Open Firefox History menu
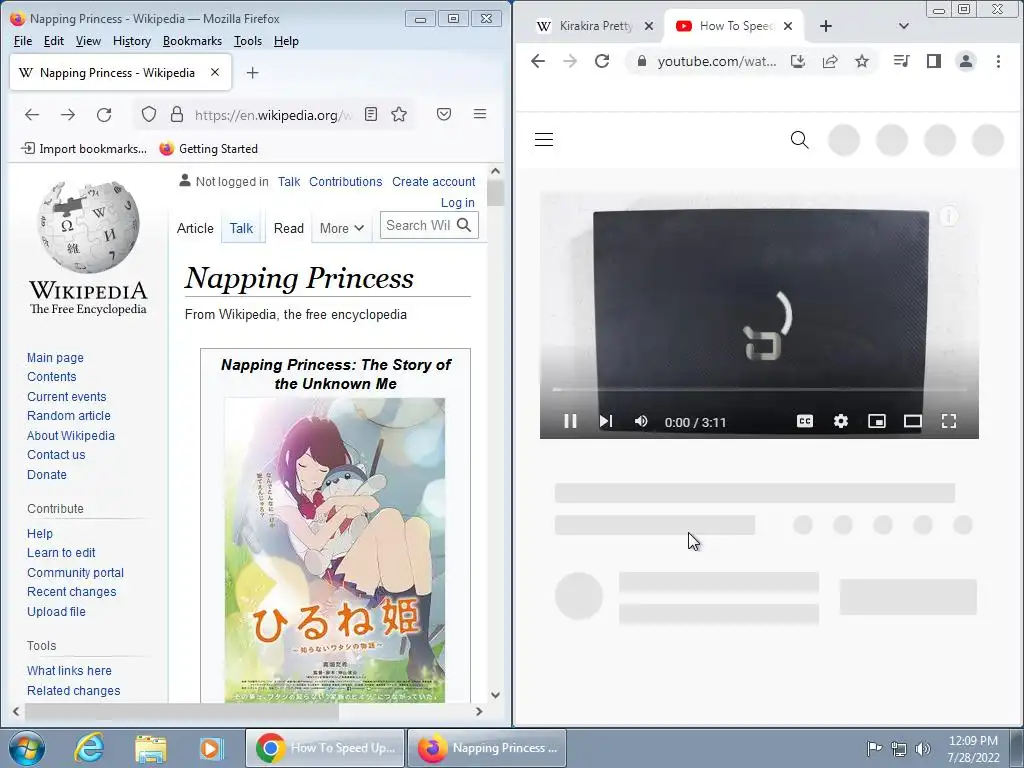The width and height of the screenshot is (1024, 768). [x=131, y=41]
